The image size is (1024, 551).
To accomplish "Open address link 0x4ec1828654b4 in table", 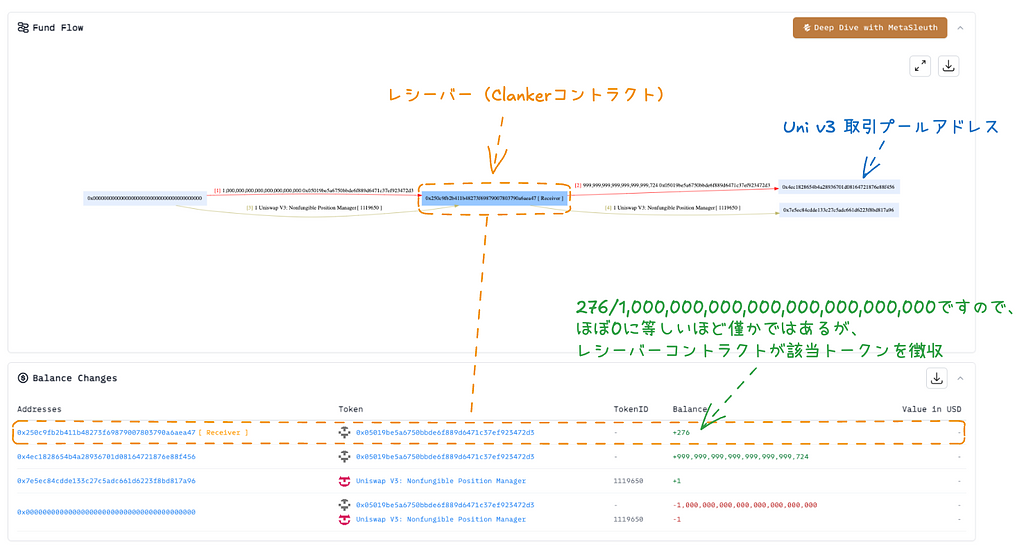I will click(x=105, y=457).
